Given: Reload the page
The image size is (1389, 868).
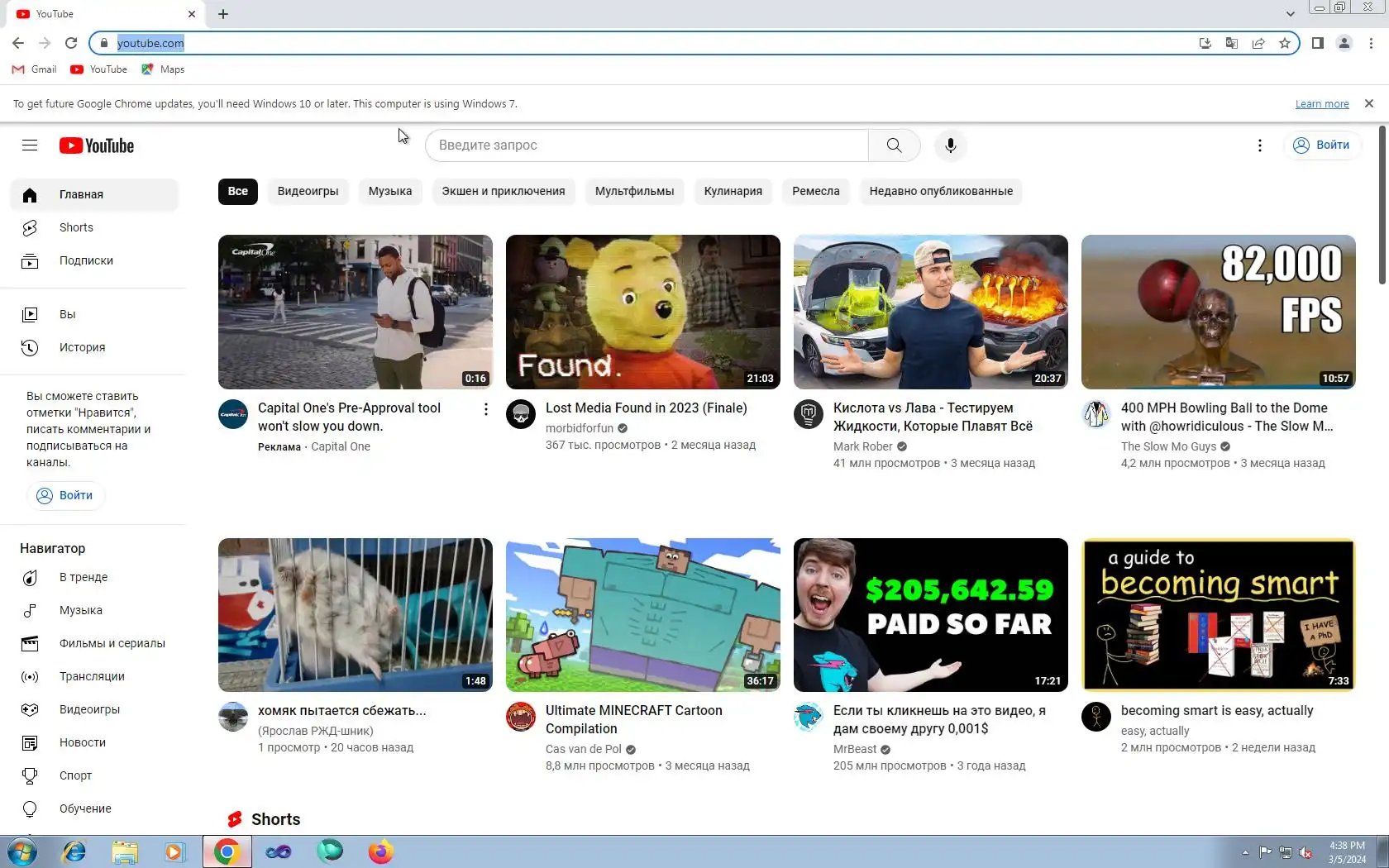Looking at the screenshot, I should (71, 43).
